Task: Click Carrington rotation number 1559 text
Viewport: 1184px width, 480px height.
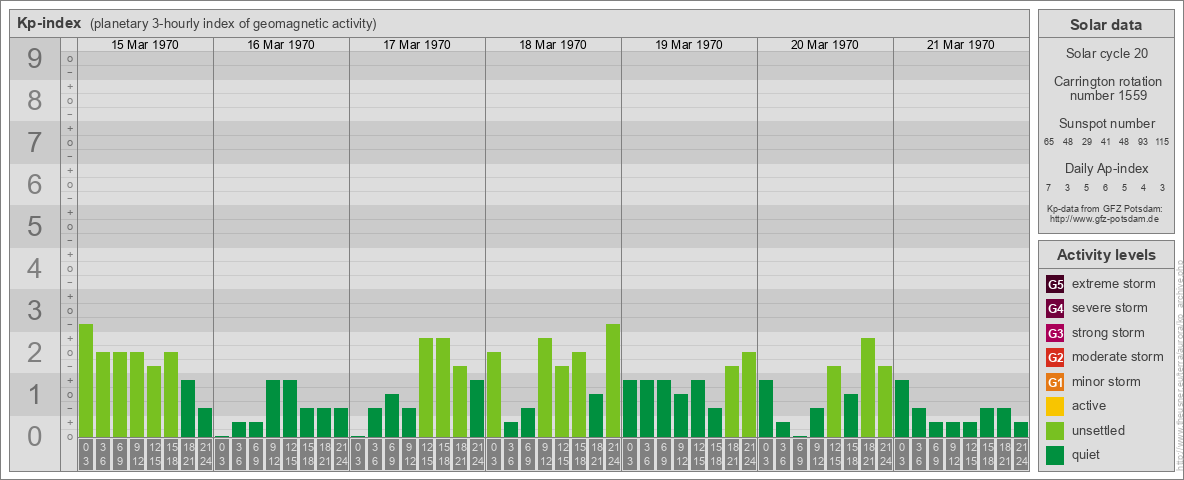Action: [1106, 88]
